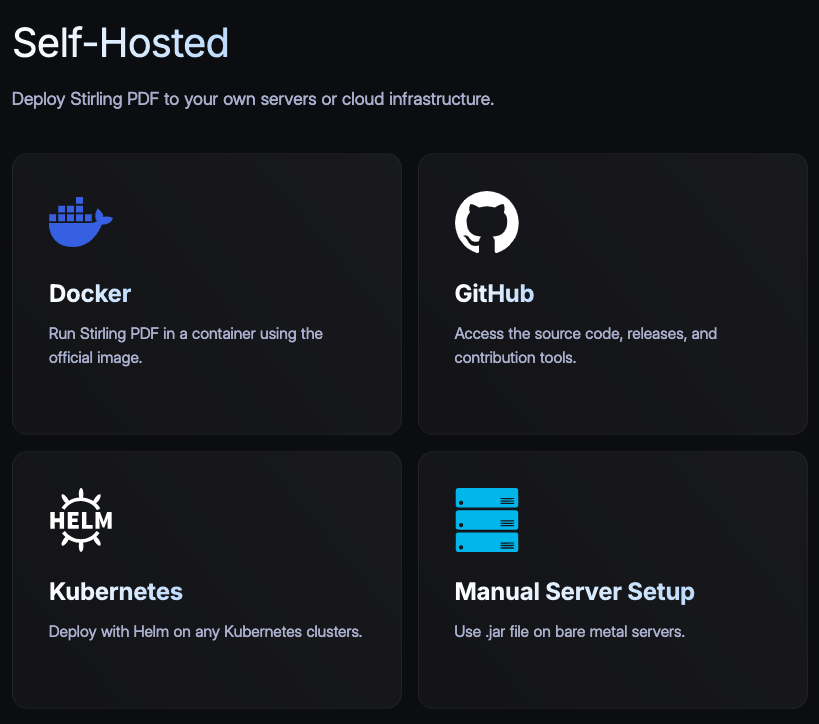Click the GitHub octocat logo
819x724 pixels.
487,222
